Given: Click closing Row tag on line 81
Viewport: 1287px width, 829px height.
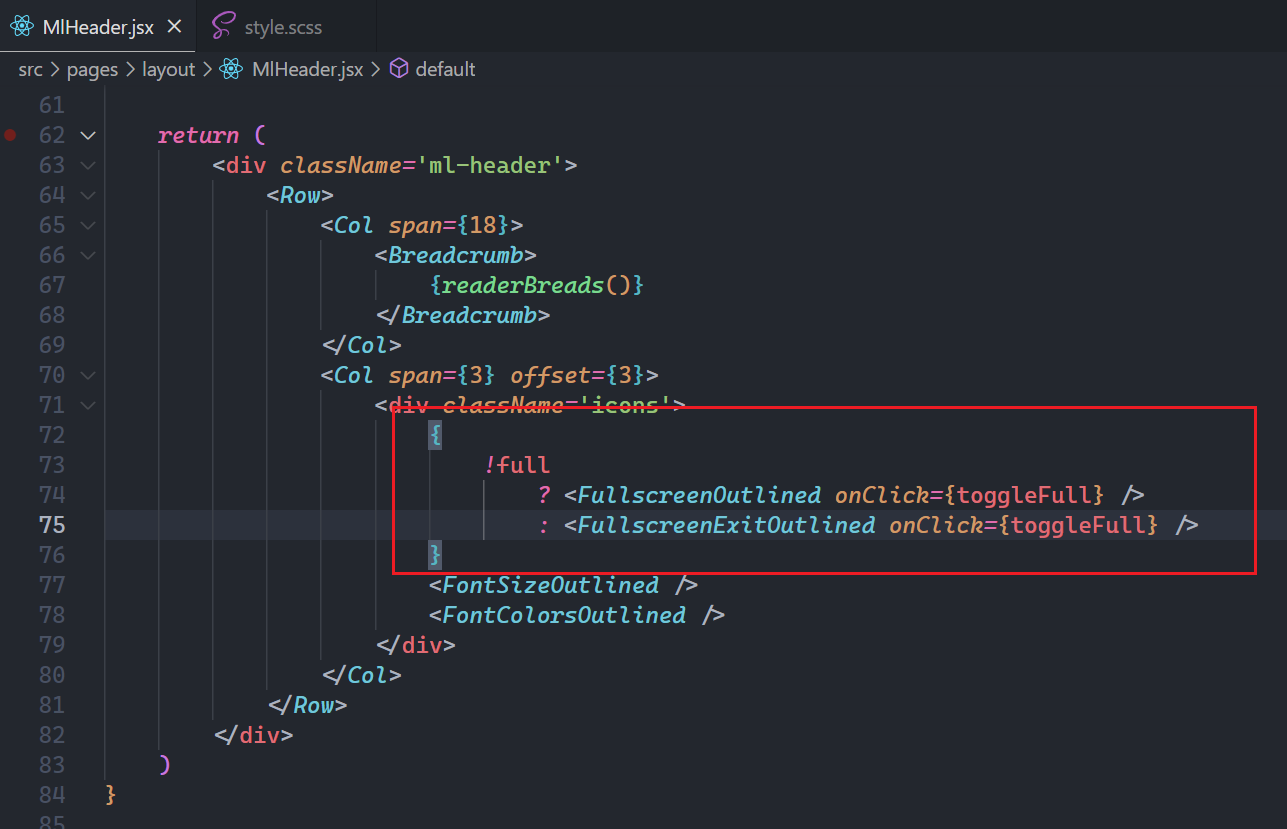Looking at the screenshot, I should pos(307,705).
